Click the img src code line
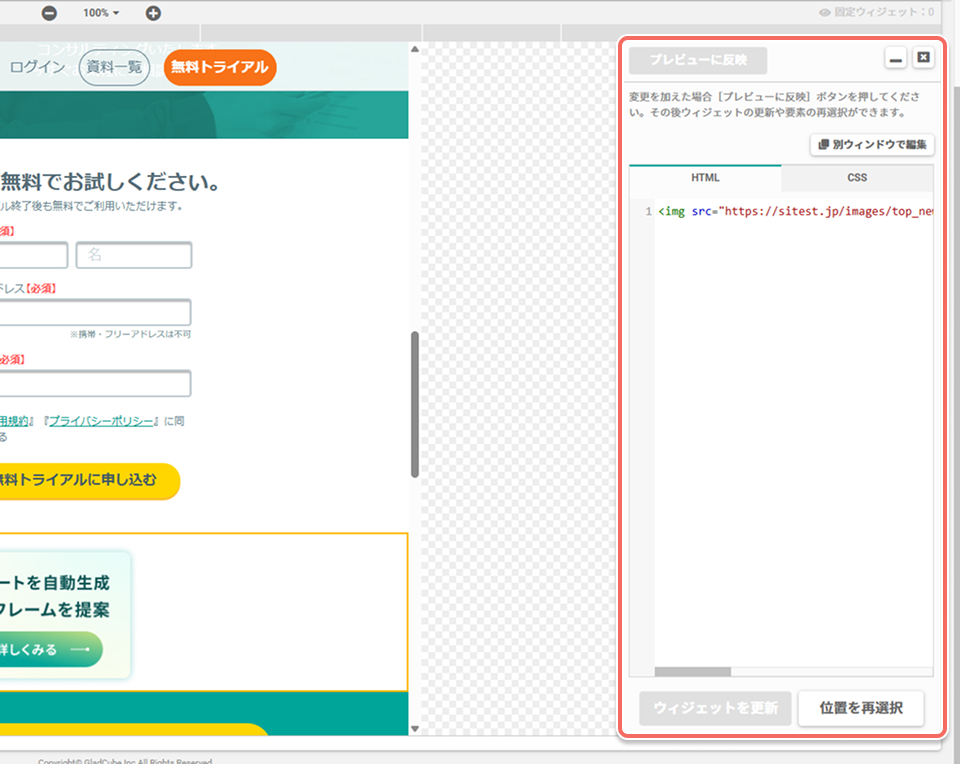 click(795, 211)
